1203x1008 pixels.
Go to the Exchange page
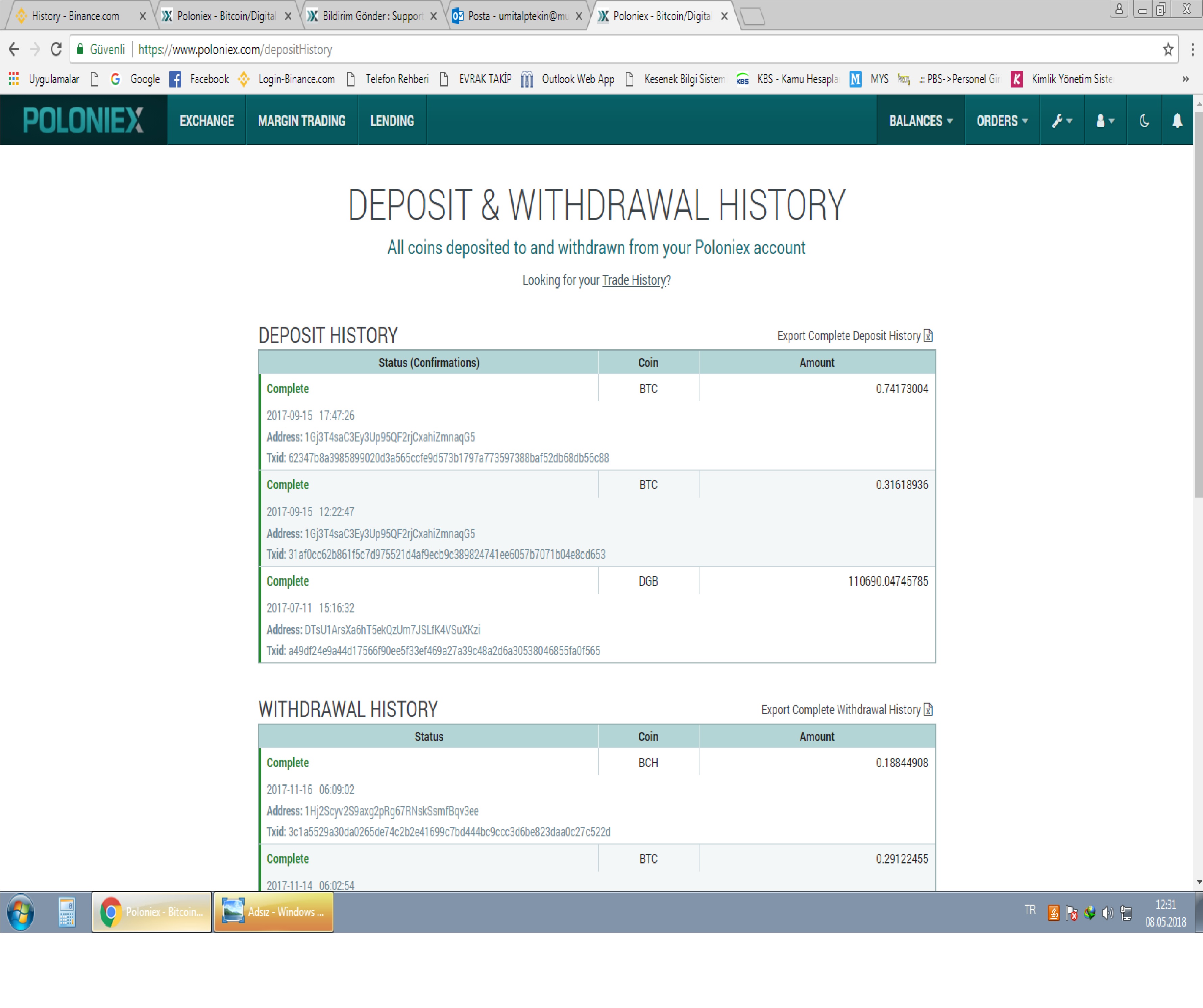tap(207, 120)
